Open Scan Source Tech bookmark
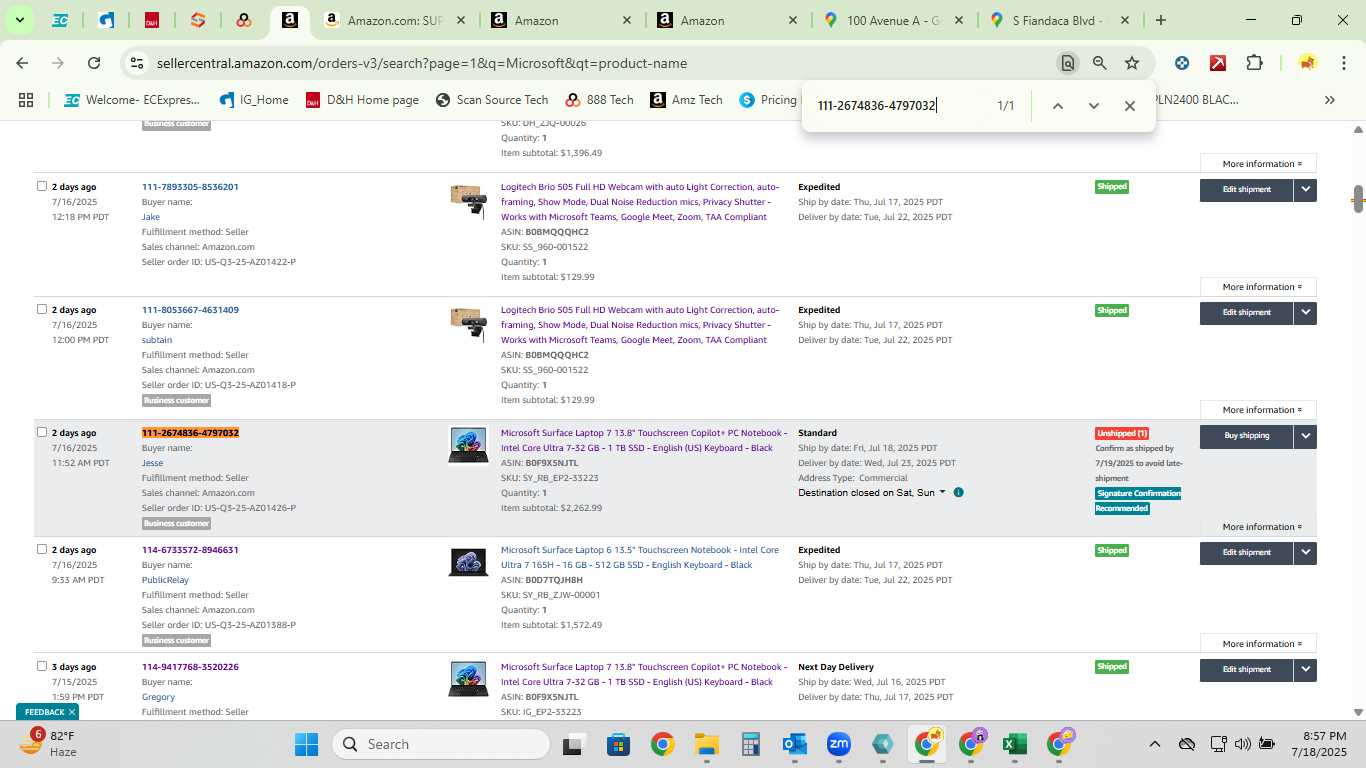The height and width of the screenshot is (768, 1366). 492,100
